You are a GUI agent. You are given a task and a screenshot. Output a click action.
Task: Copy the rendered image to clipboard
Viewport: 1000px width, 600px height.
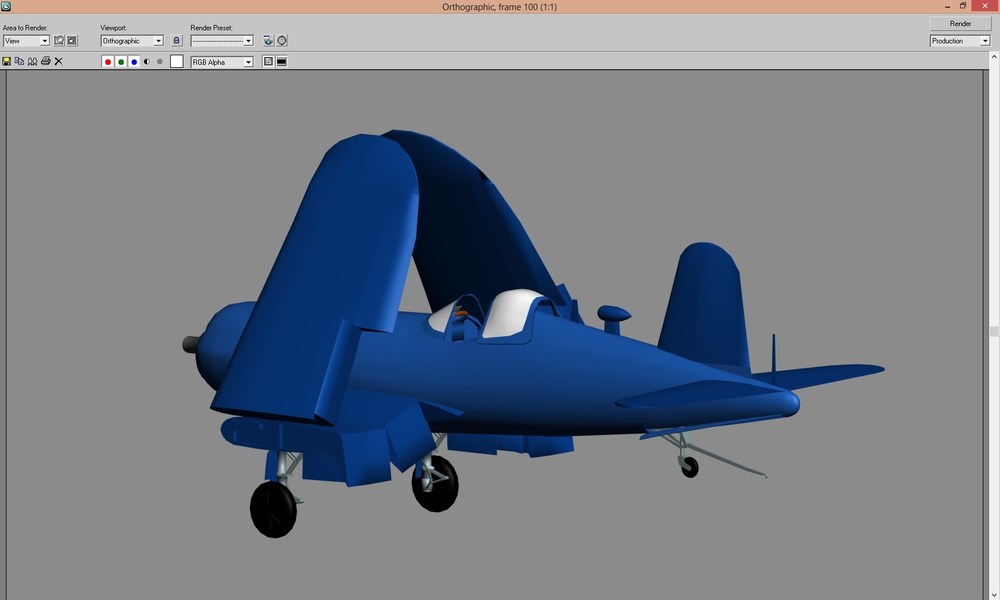tap(19, 61)
